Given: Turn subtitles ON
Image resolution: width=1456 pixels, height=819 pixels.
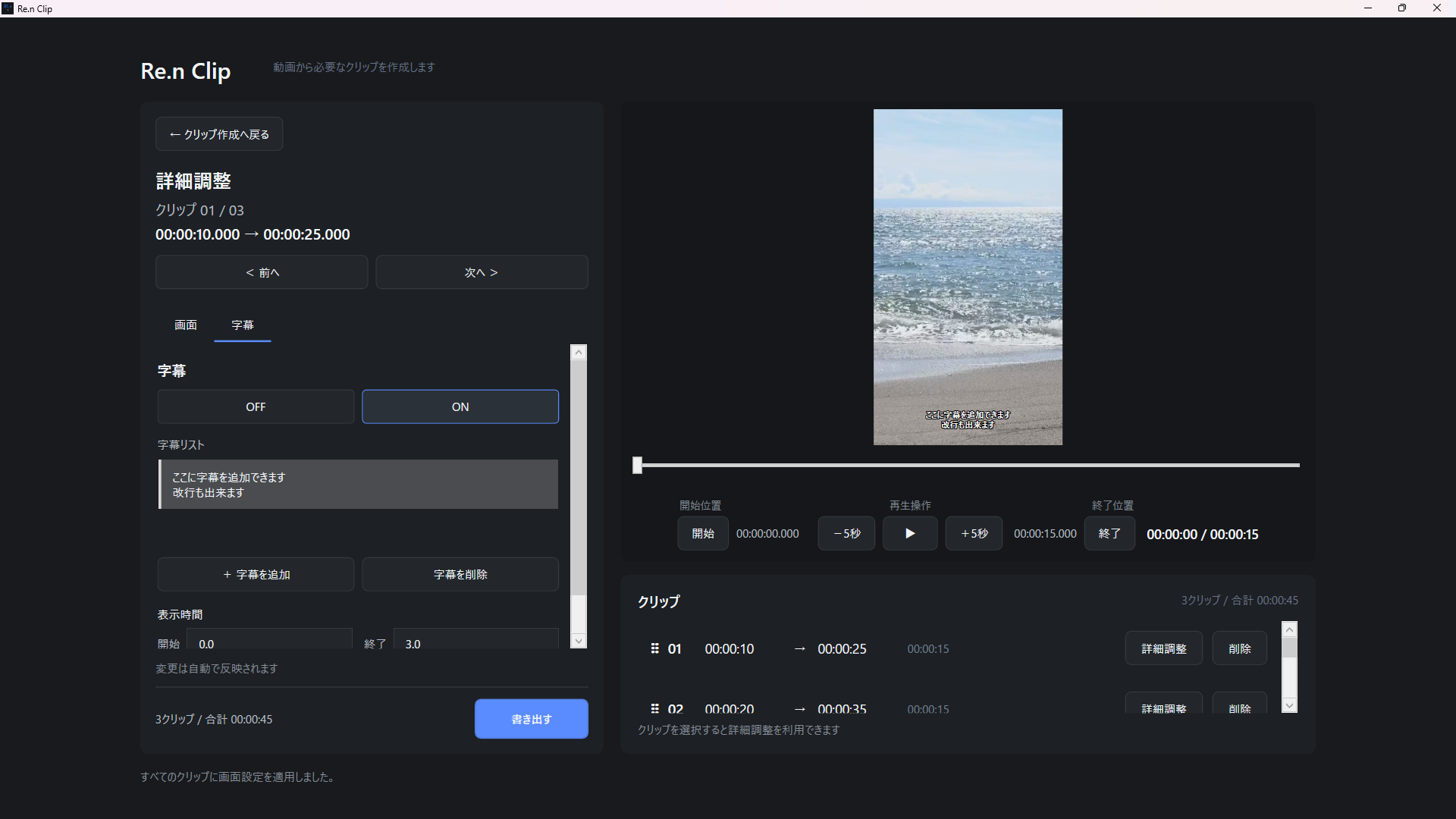Looking at the screenshot, I should (460, 406).
